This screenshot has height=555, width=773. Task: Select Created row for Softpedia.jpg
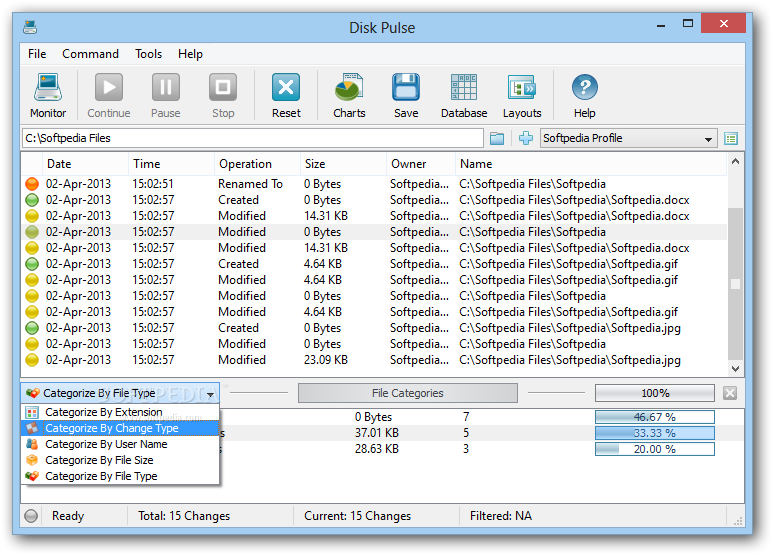point(374,328)
